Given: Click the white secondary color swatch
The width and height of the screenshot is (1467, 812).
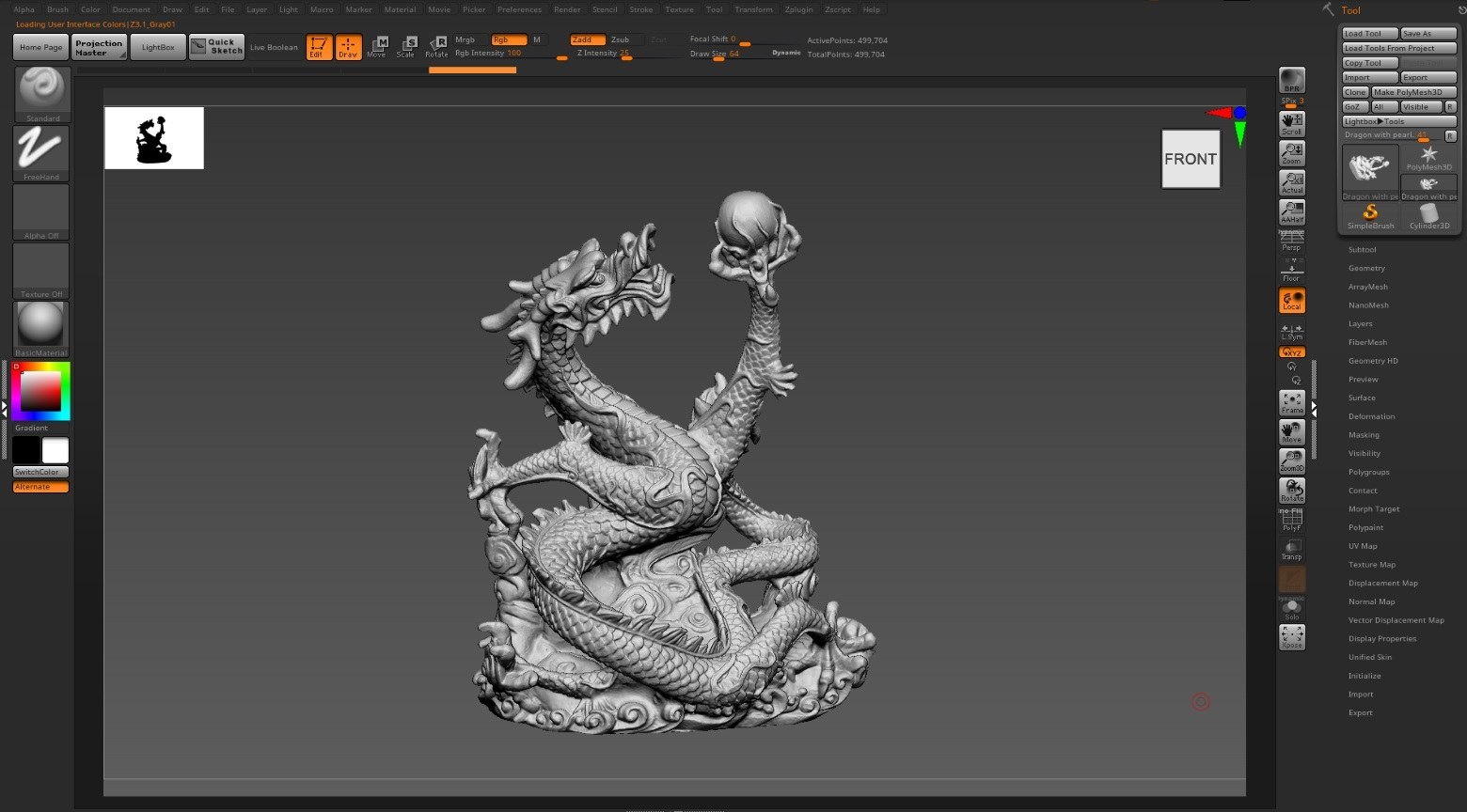Looking at the screenshot, I should [x=55, y=450].
